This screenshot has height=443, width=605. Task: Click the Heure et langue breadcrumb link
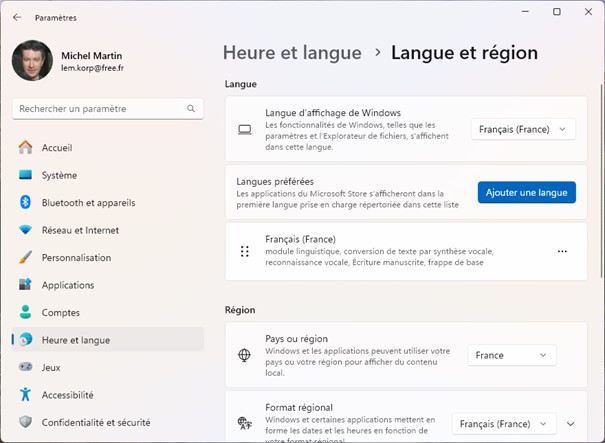click(292, 53)
